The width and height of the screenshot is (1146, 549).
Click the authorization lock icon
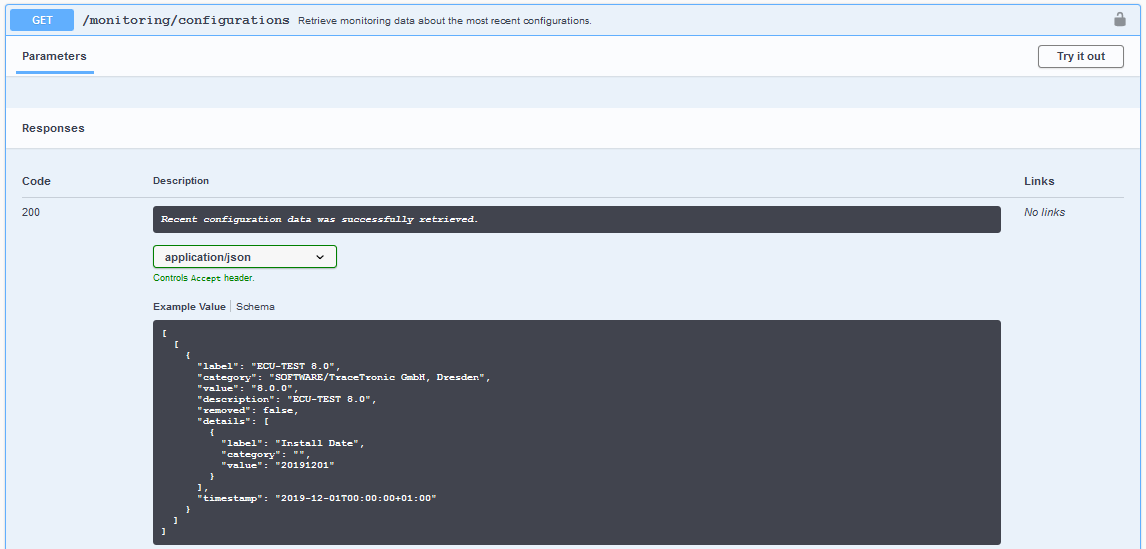click(x=1120, y=19)
